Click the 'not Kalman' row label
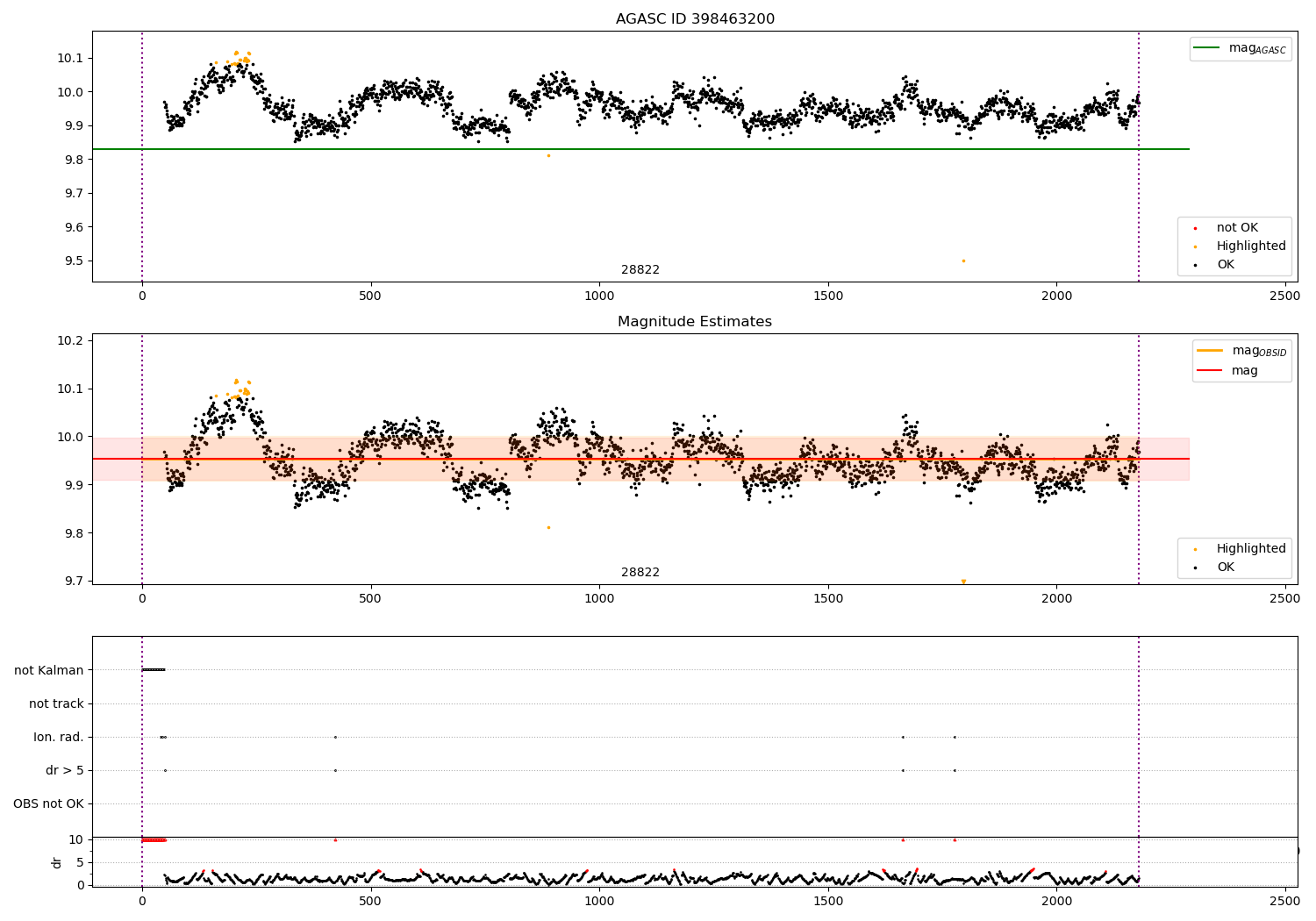Image resolution: width=1316 pixels, height=921 pixels. [49, 670]
